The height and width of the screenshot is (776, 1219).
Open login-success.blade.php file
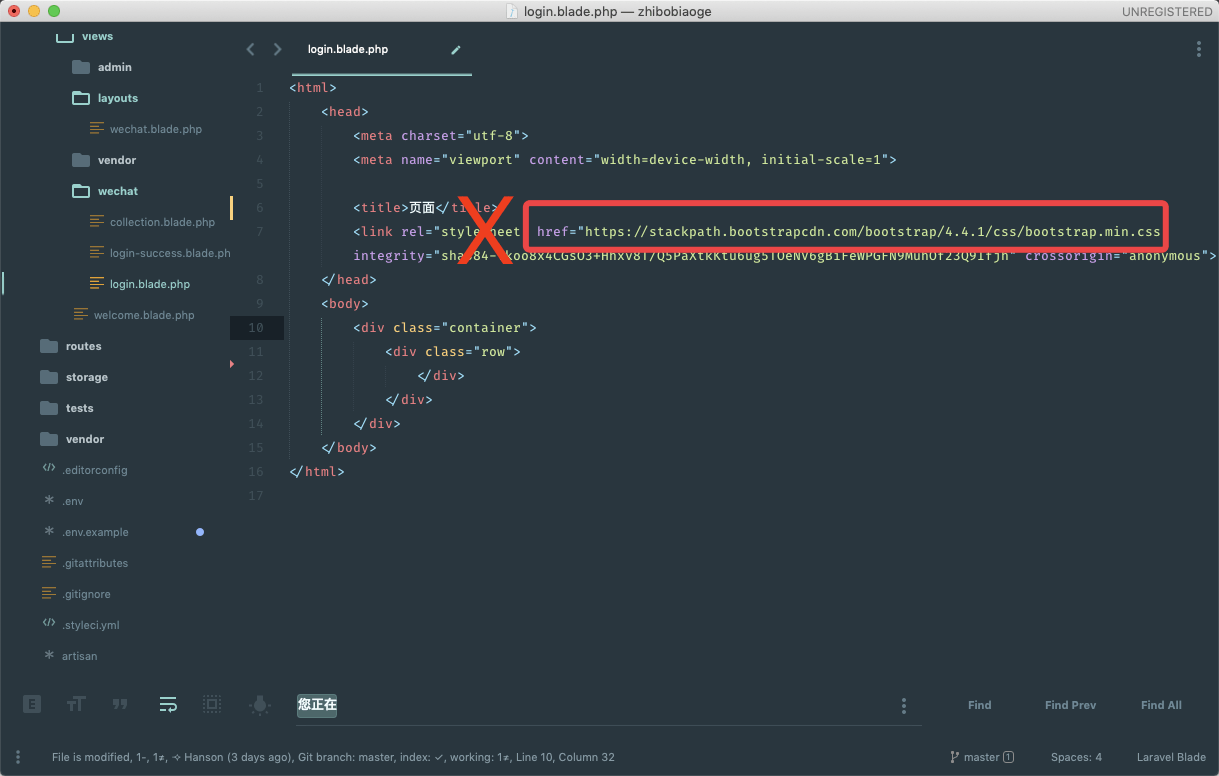point(170,253)
